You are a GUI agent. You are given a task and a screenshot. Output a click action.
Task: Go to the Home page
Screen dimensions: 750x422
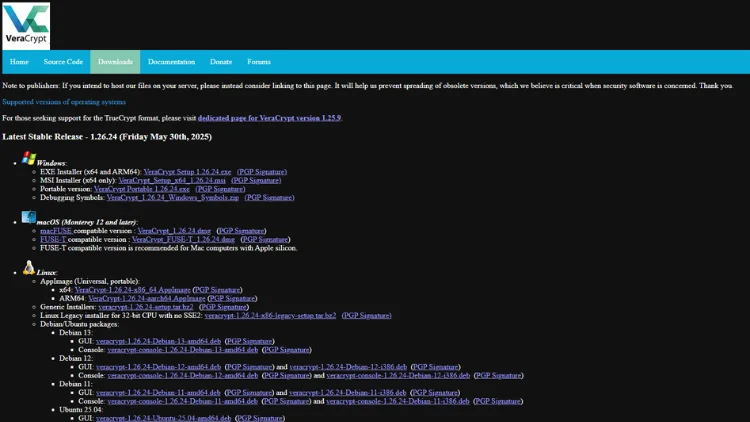click(19, 62)
